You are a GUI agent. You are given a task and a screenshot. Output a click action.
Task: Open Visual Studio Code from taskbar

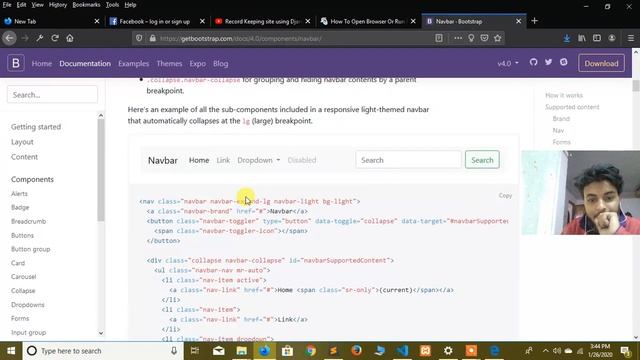tap(402, 351)
